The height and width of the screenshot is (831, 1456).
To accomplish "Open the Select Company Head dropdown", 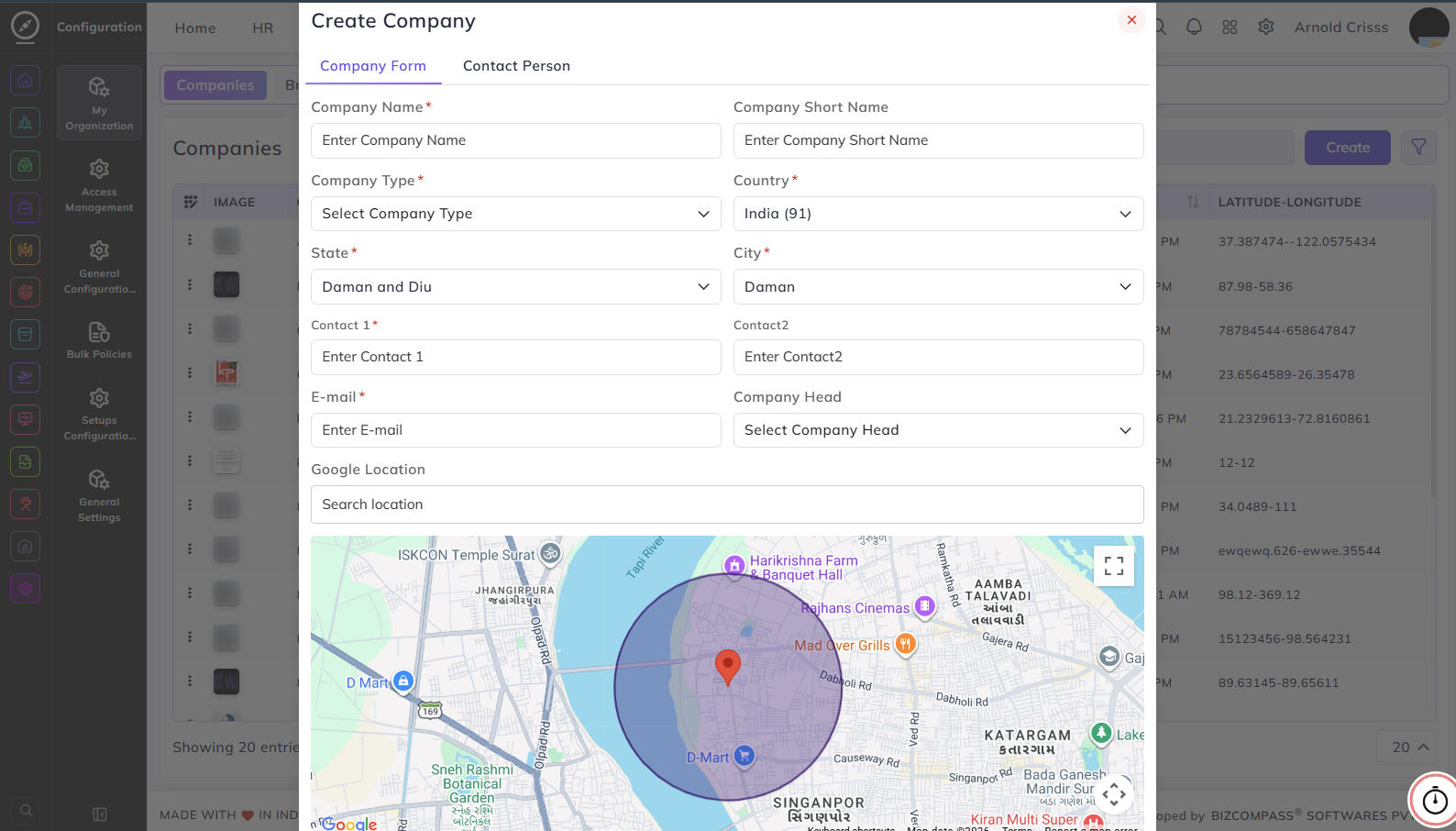I will (x=939, y=430).
